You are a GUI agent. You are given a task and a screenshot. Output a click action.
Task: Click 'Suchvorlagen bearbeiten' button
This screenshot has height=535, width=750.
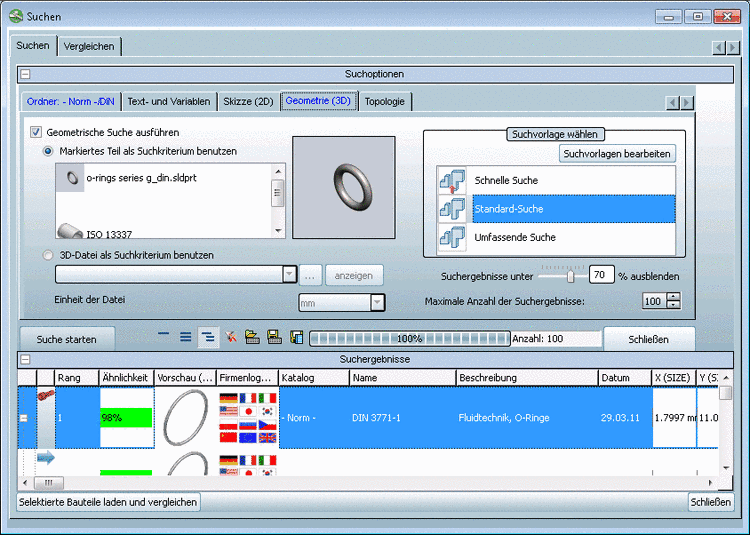click(617, 154)
